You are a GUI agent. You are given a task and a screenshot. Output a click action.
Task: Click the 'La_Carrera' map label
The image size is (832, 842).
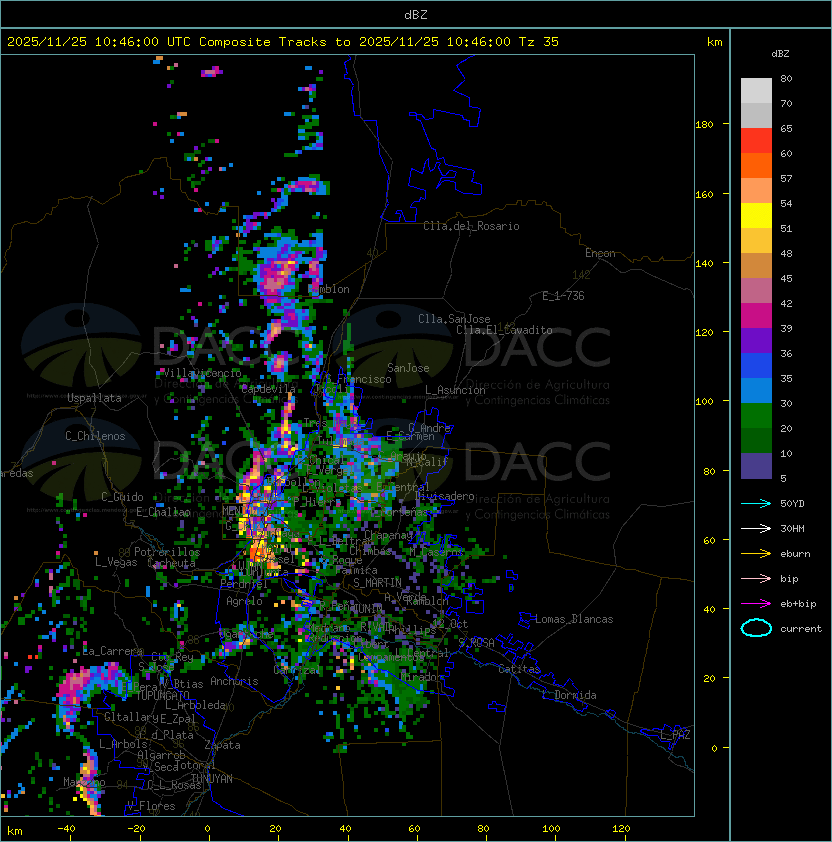[x=113, y=651]
